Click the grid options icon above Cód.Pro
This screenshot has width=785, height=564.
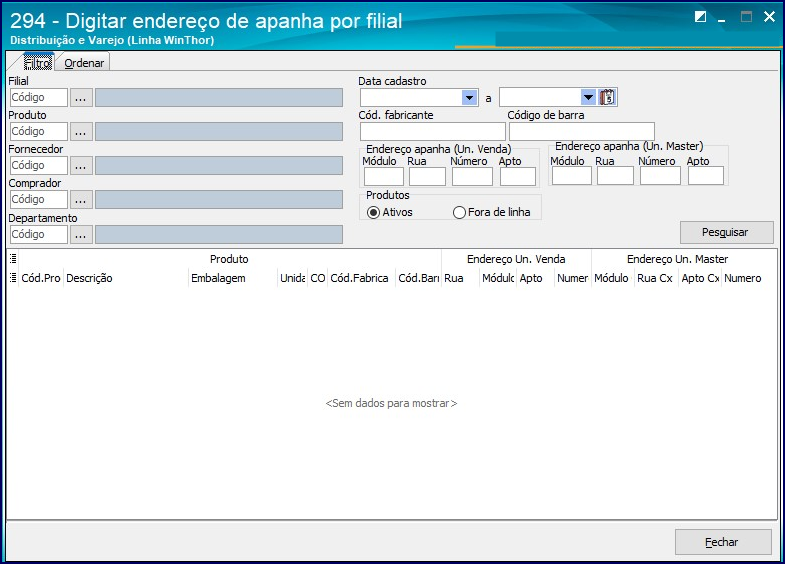pyautogui.click(x=13, y=259)
